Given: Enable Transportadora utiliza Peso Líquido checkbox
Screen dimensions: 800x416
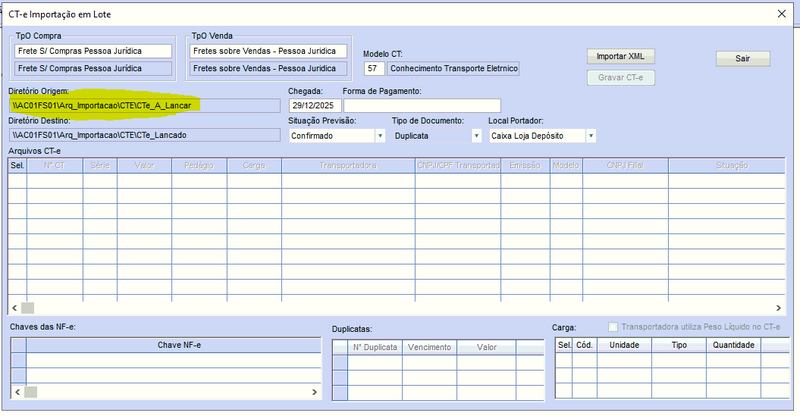Looking at the screenshot, I should pos(613,327).
